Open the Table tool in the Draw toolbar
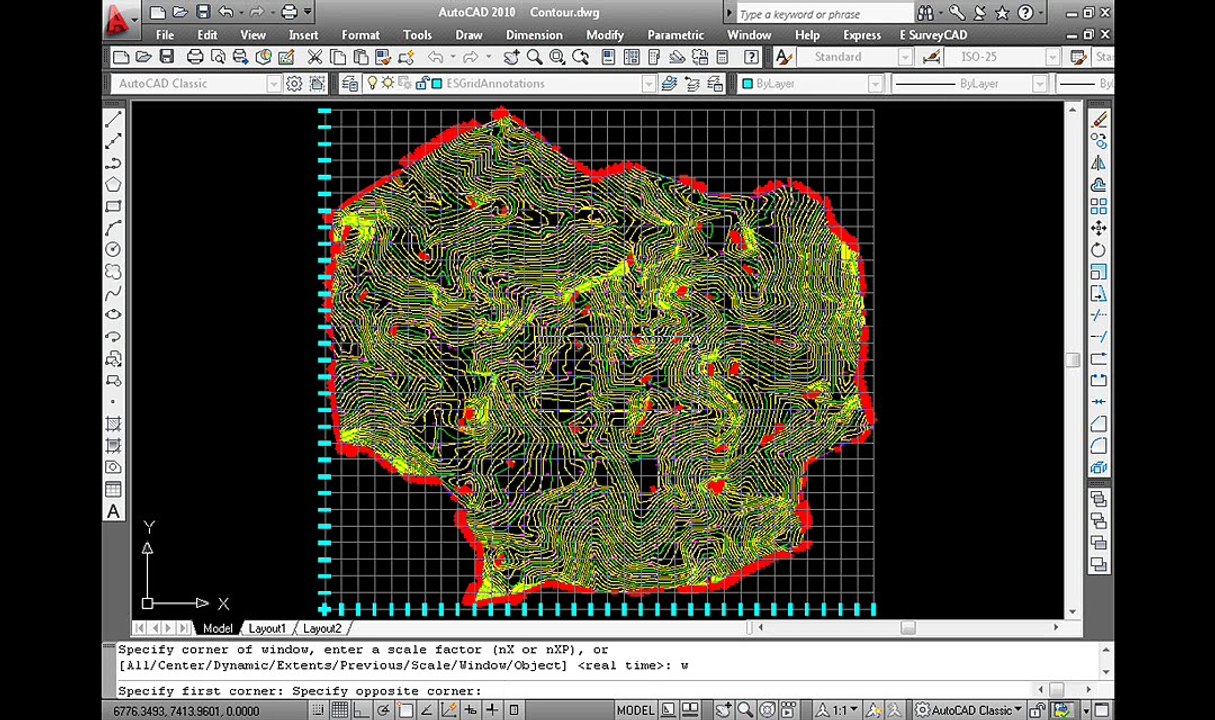The width and height of the screenshot is (1215, 720). 113,489
